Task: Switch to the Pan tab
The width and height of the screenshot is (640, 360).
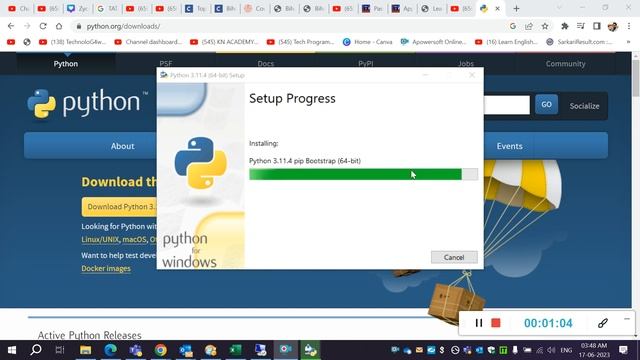Action: 372,8
